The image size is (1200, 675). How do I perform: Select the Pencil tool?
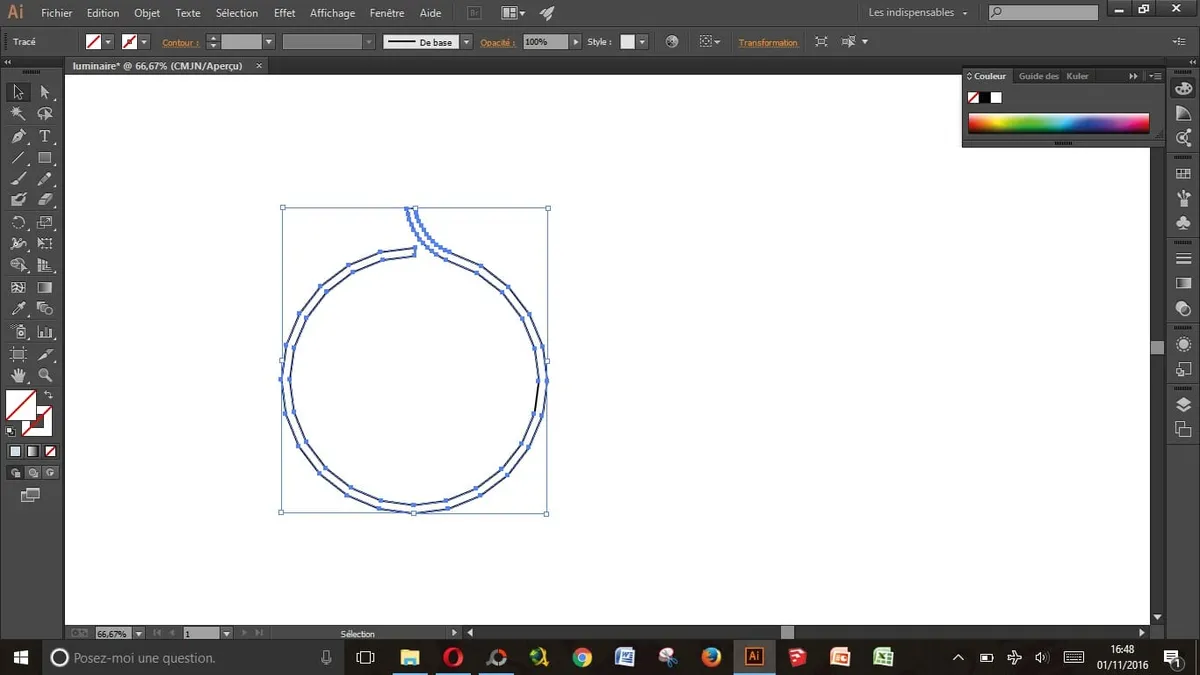point(45,179)
